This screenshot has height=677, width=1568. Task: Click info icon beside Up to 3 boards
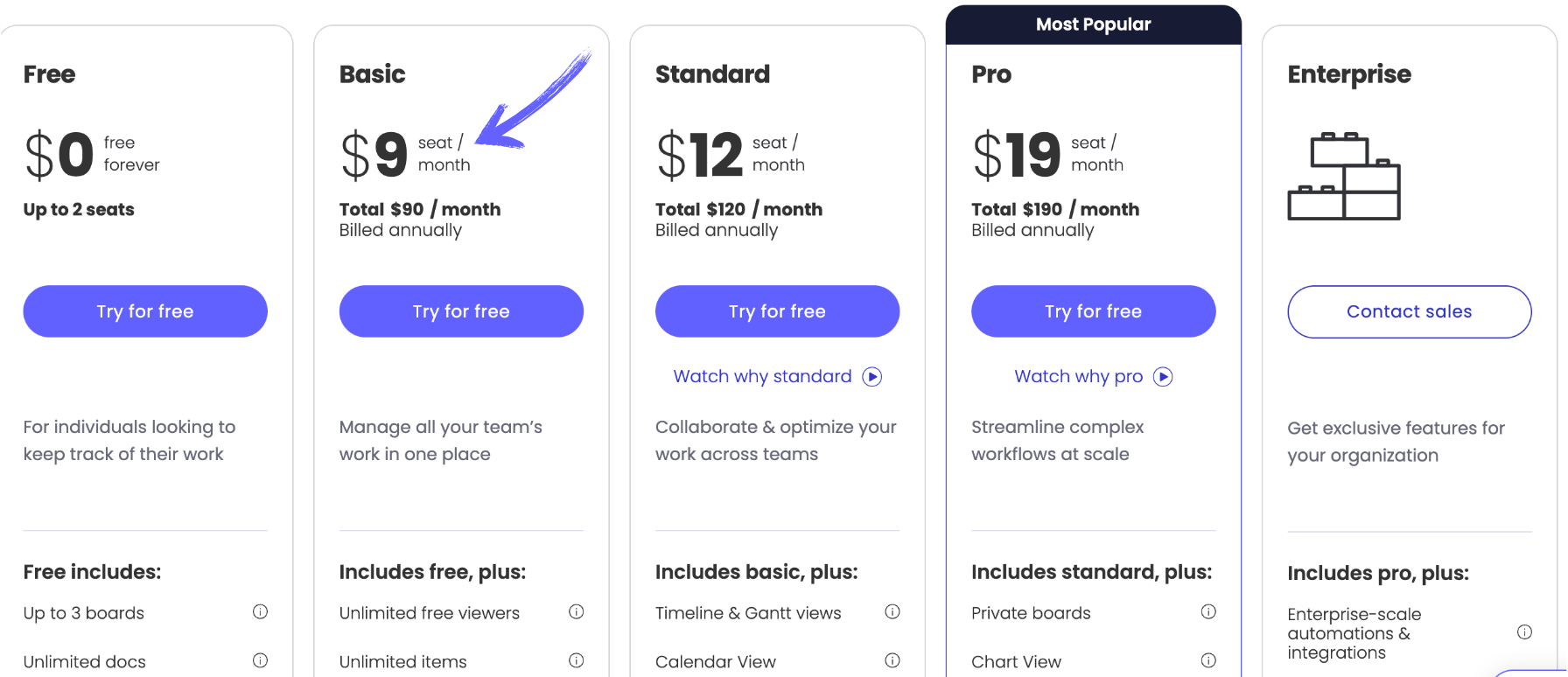[x=260, y=611]
